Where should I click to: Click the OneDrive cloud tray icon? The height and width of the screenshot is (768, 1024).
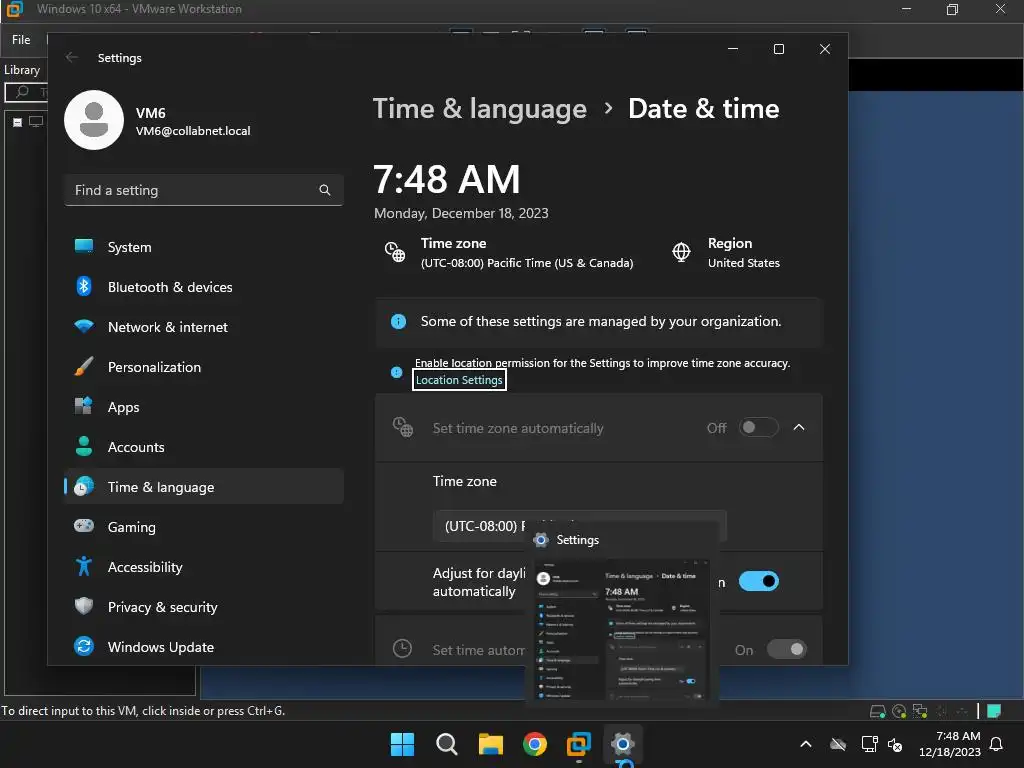click(x=838, y=744)
